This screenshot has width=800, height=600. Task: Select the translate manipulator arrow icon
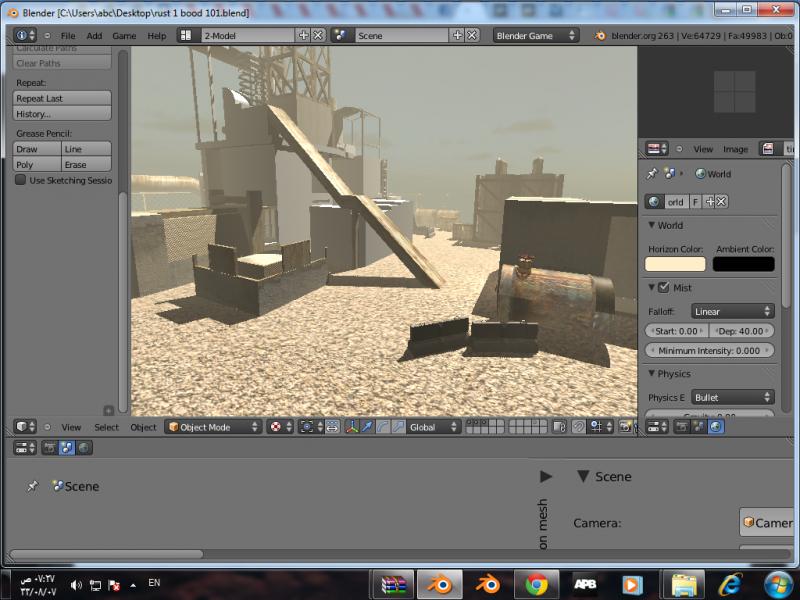tap(367, 427)
